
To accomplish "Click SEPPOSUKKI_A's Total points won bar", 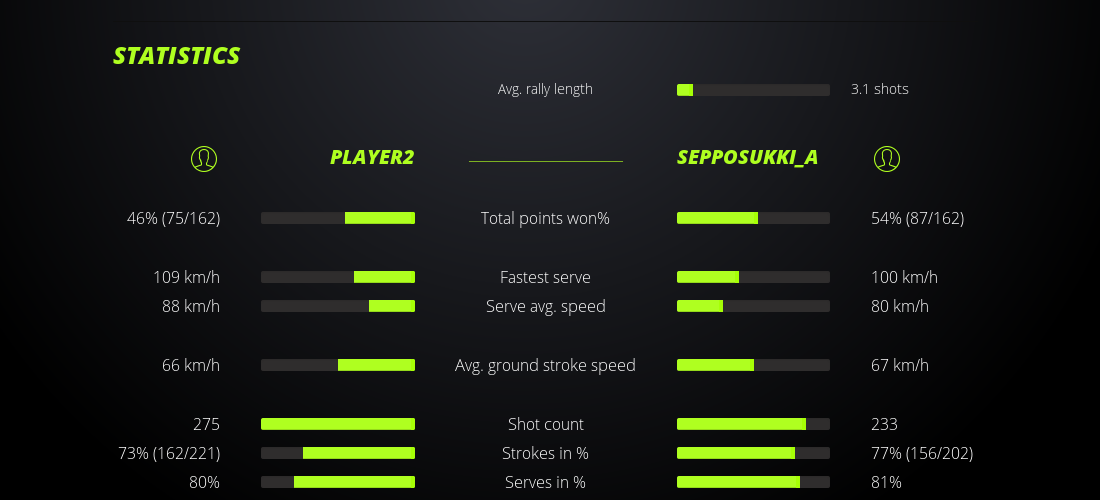I will pos(753,218).
